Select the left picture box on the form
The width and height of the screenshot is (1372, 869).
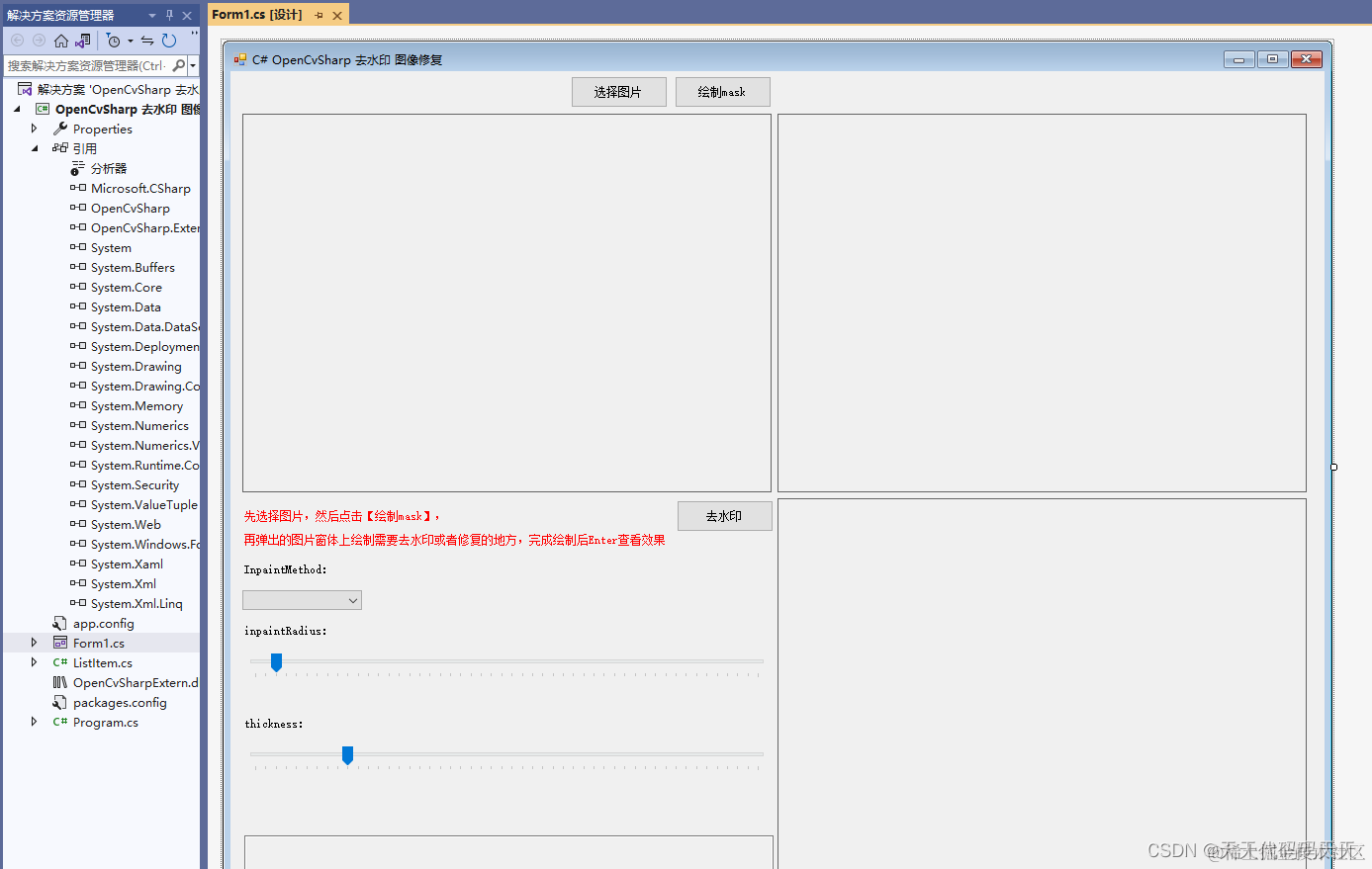pyautogui.click(x=506, y=303)
